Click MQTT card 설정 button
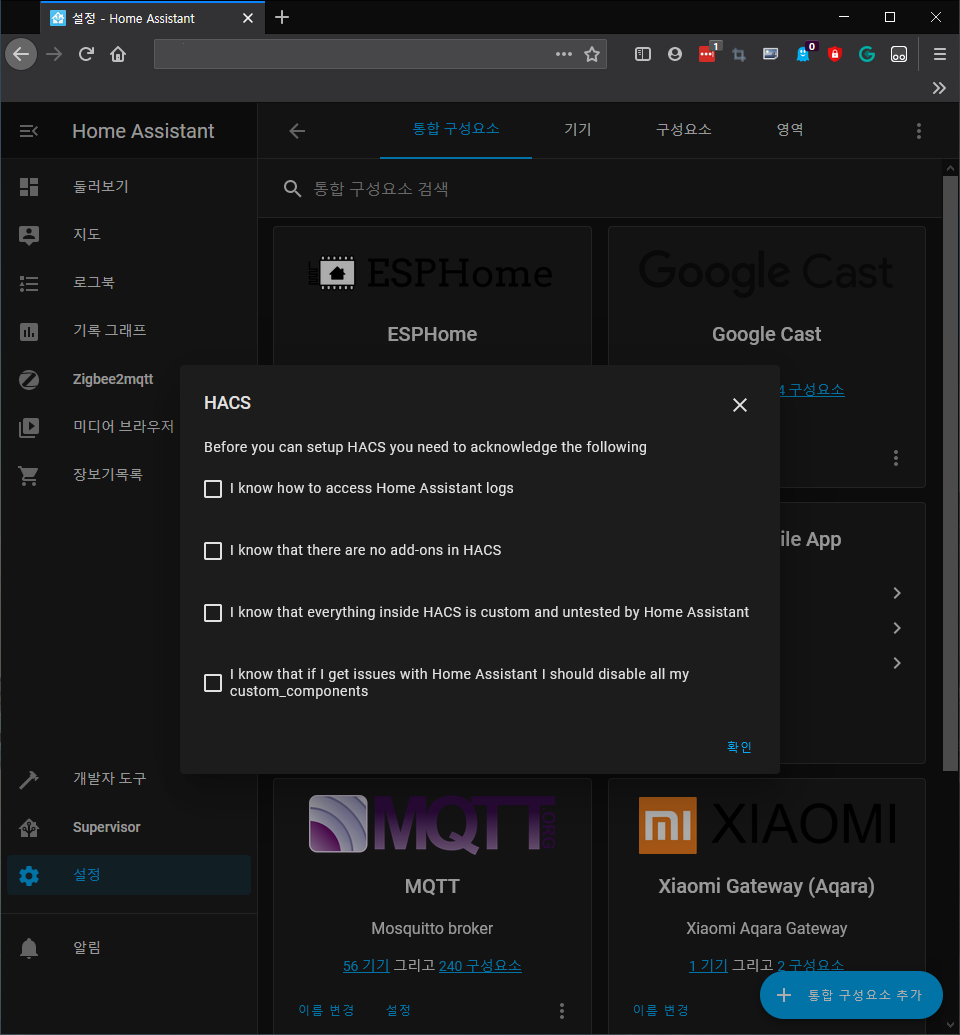 [398, 1010]
